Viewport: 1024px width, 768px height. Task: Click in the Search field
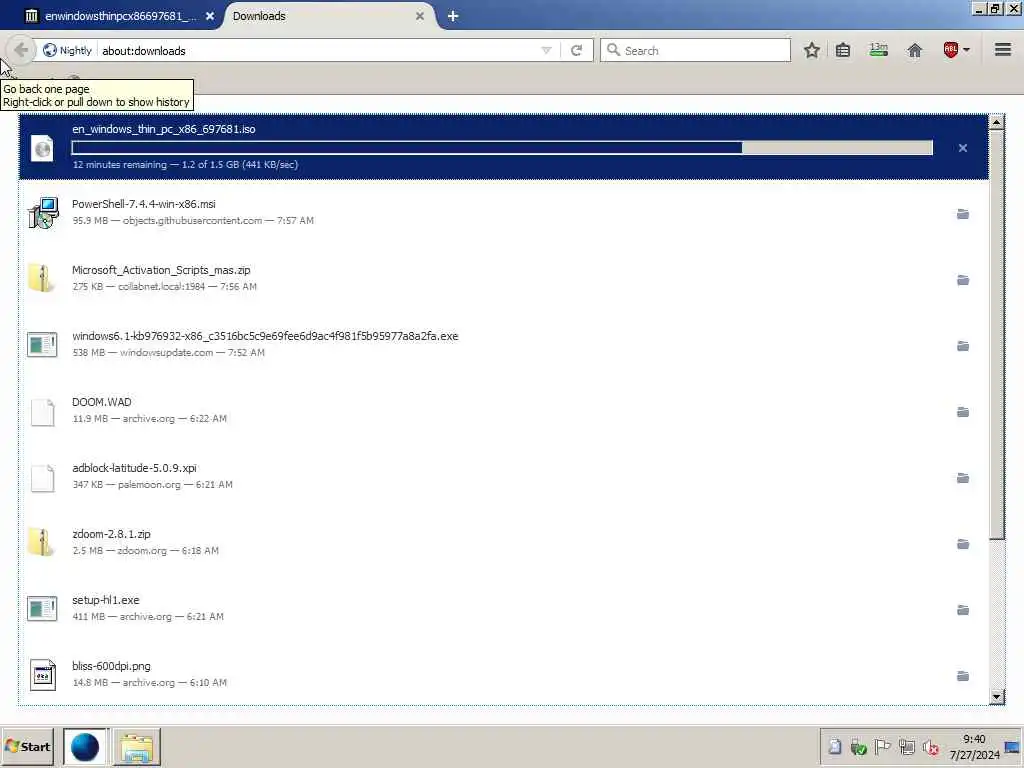click(696, 50)
